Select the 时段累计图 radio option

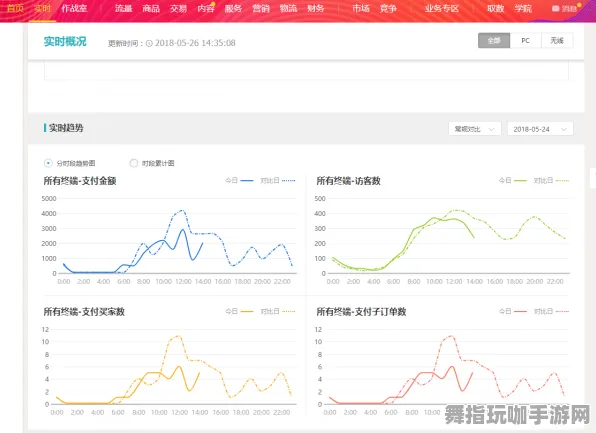(133, 163)
